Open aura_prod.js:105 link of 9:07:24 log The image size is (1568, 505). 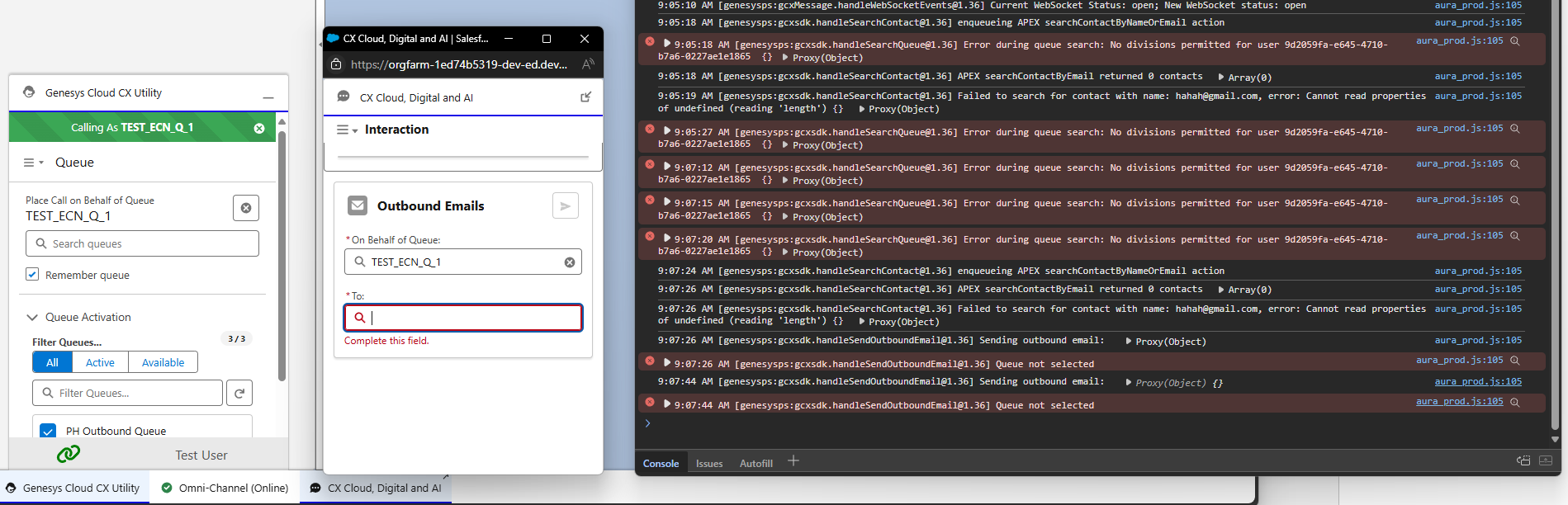[1478, 271]
